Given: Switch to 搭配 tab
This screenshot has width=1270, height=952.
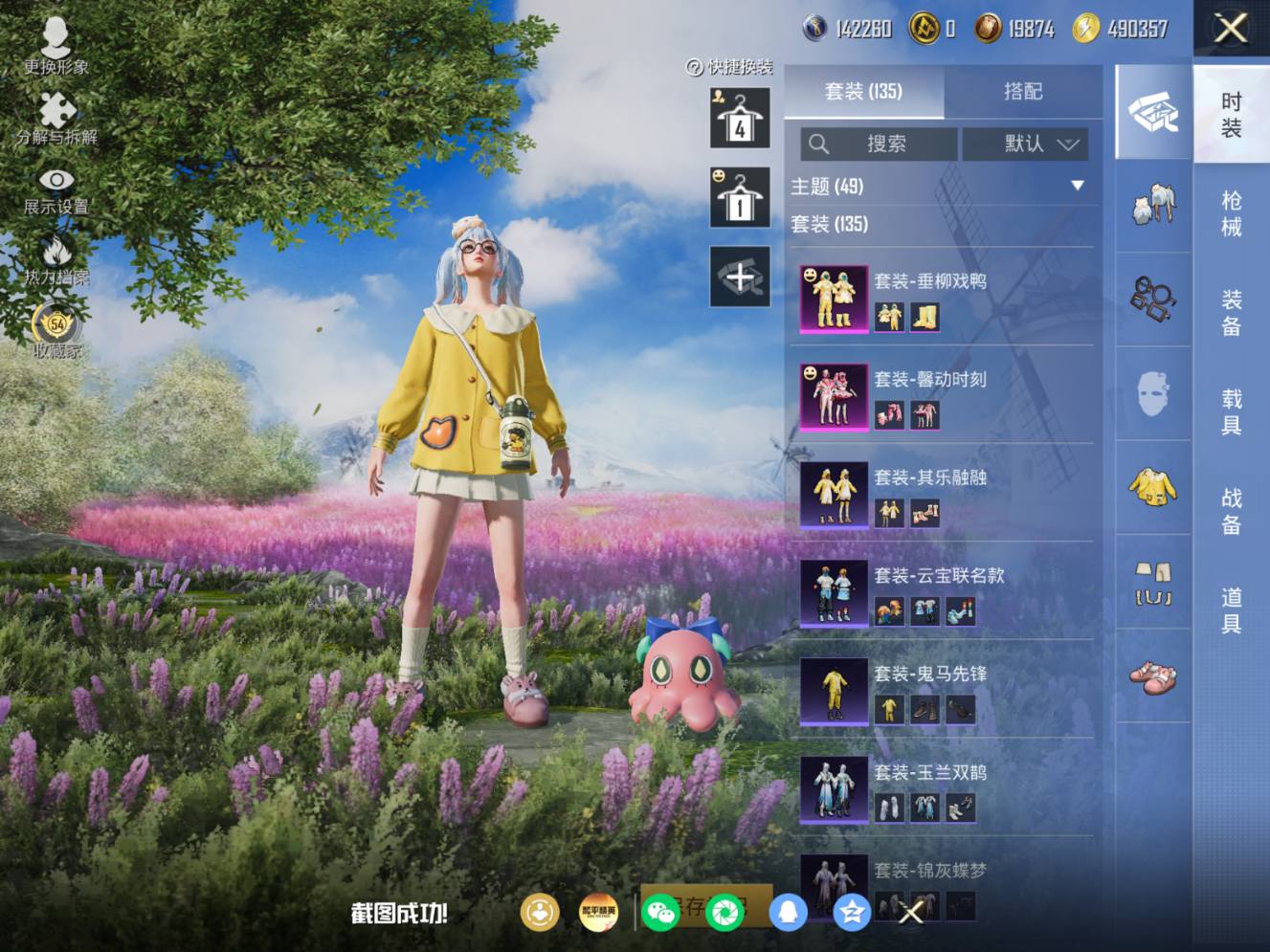Looking at the screenshot, I should point(1023,92).
